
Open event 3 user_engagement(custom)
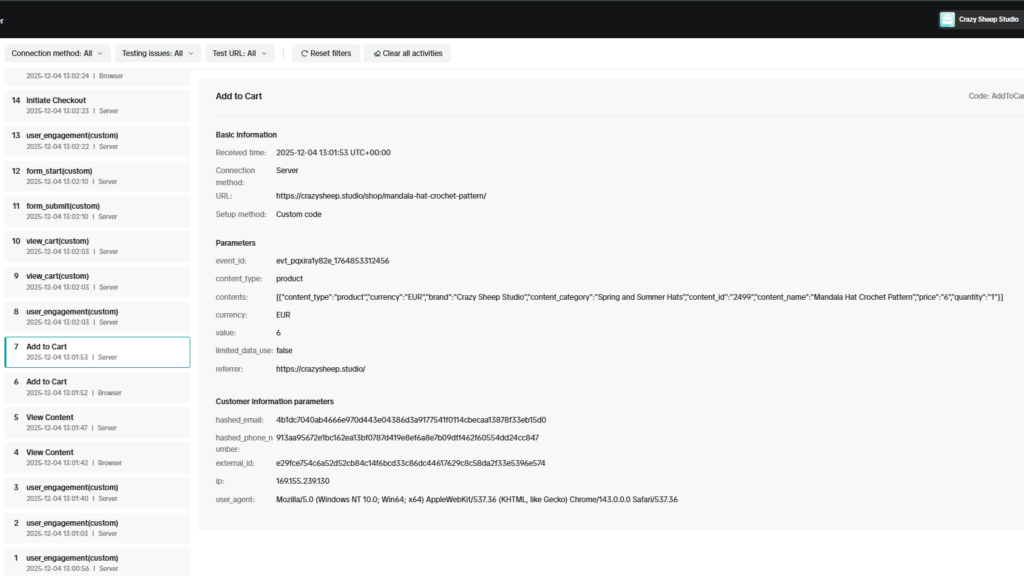pyautogui.click(x=97, y=492)
